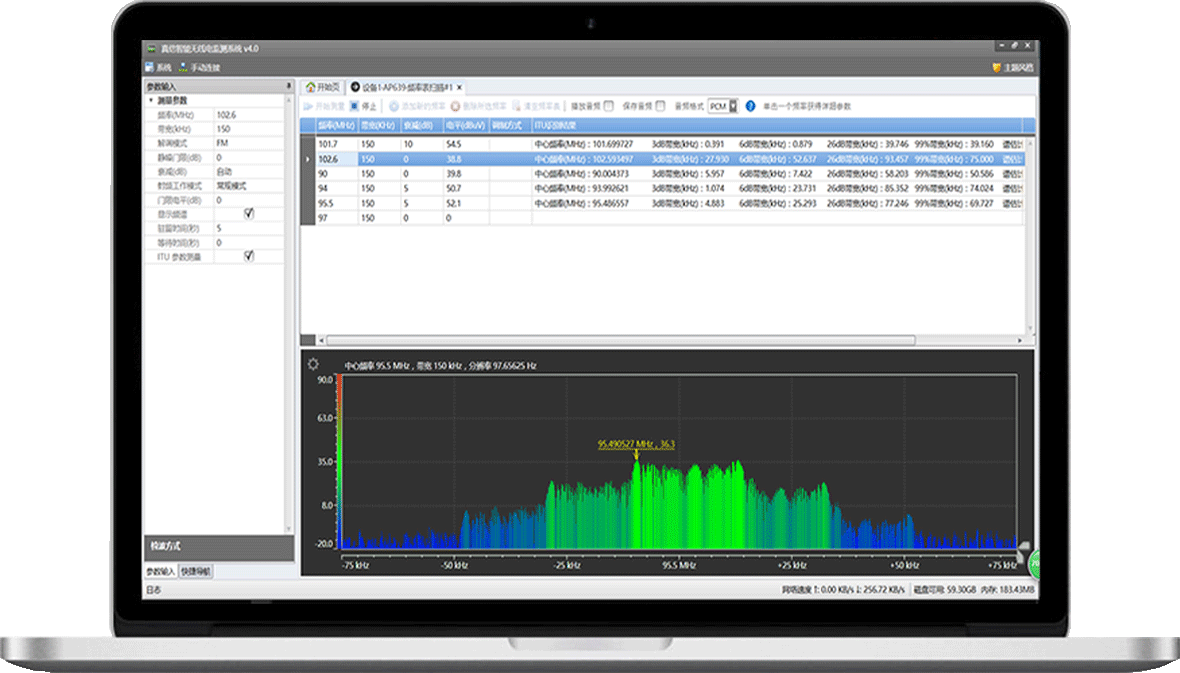
Task: Click the dwell time field showing 5
Action: pos(249,228)
